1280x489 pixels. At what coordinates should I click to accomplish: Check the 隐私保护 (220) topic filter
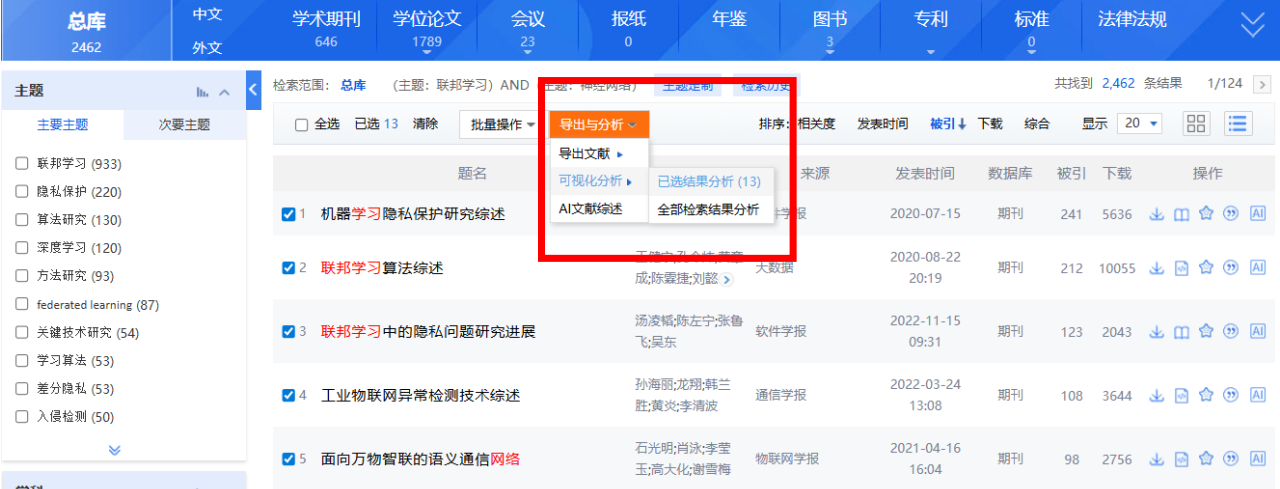pos(22,192)
